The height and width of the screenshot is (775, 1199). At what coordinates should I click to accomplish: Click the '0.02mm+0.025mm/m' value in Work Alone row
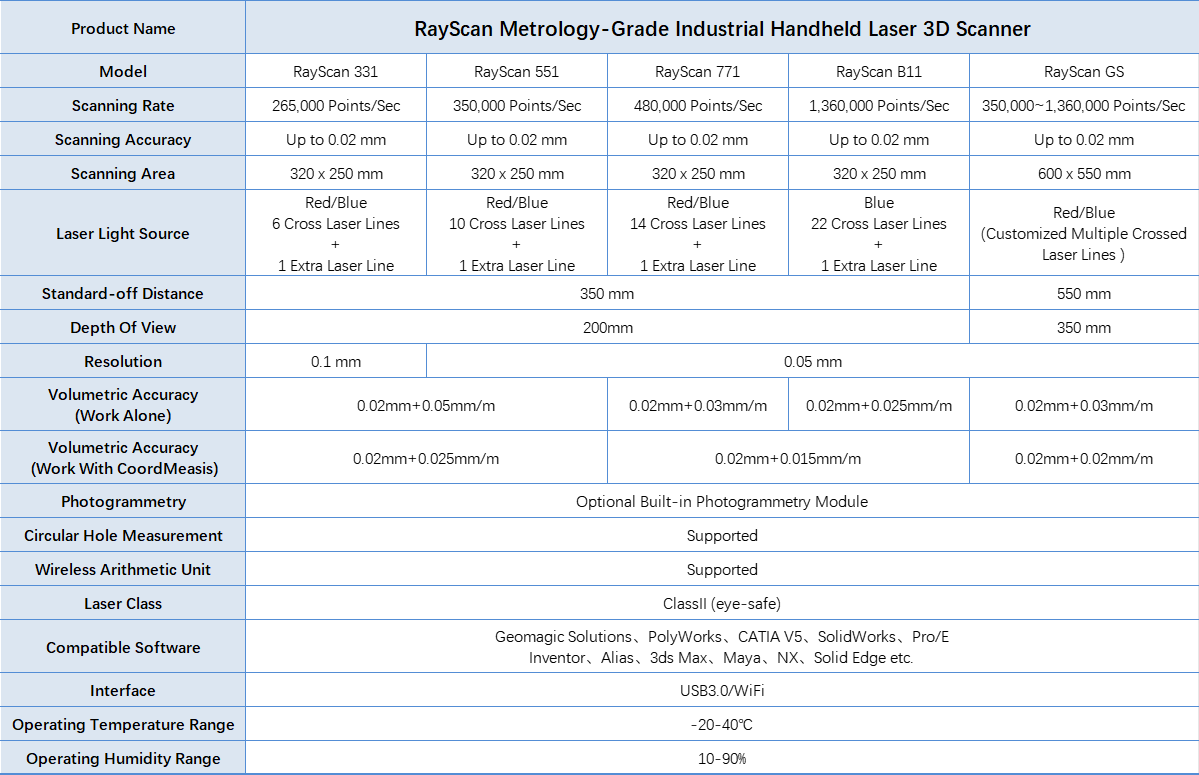pos(879,406)
